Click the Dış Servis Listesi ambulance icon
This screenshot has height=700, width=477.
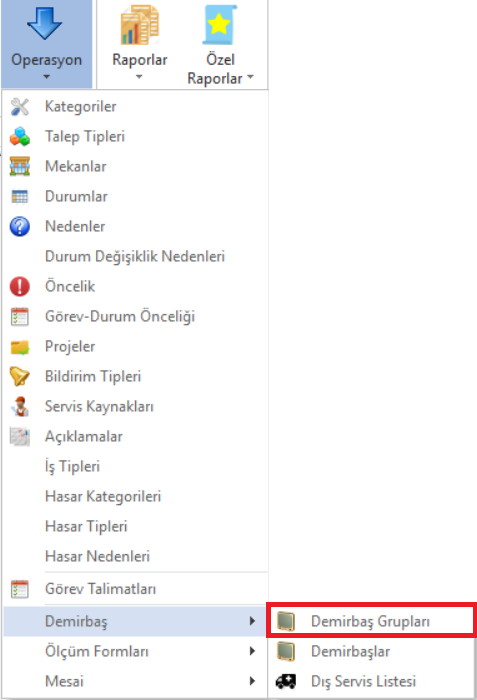[x=286, y=681]
